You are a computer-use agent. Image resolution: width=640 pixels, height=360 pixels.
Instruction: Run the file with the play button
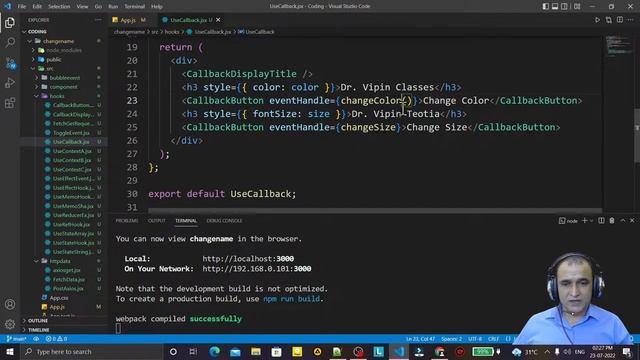click(597, 20)
